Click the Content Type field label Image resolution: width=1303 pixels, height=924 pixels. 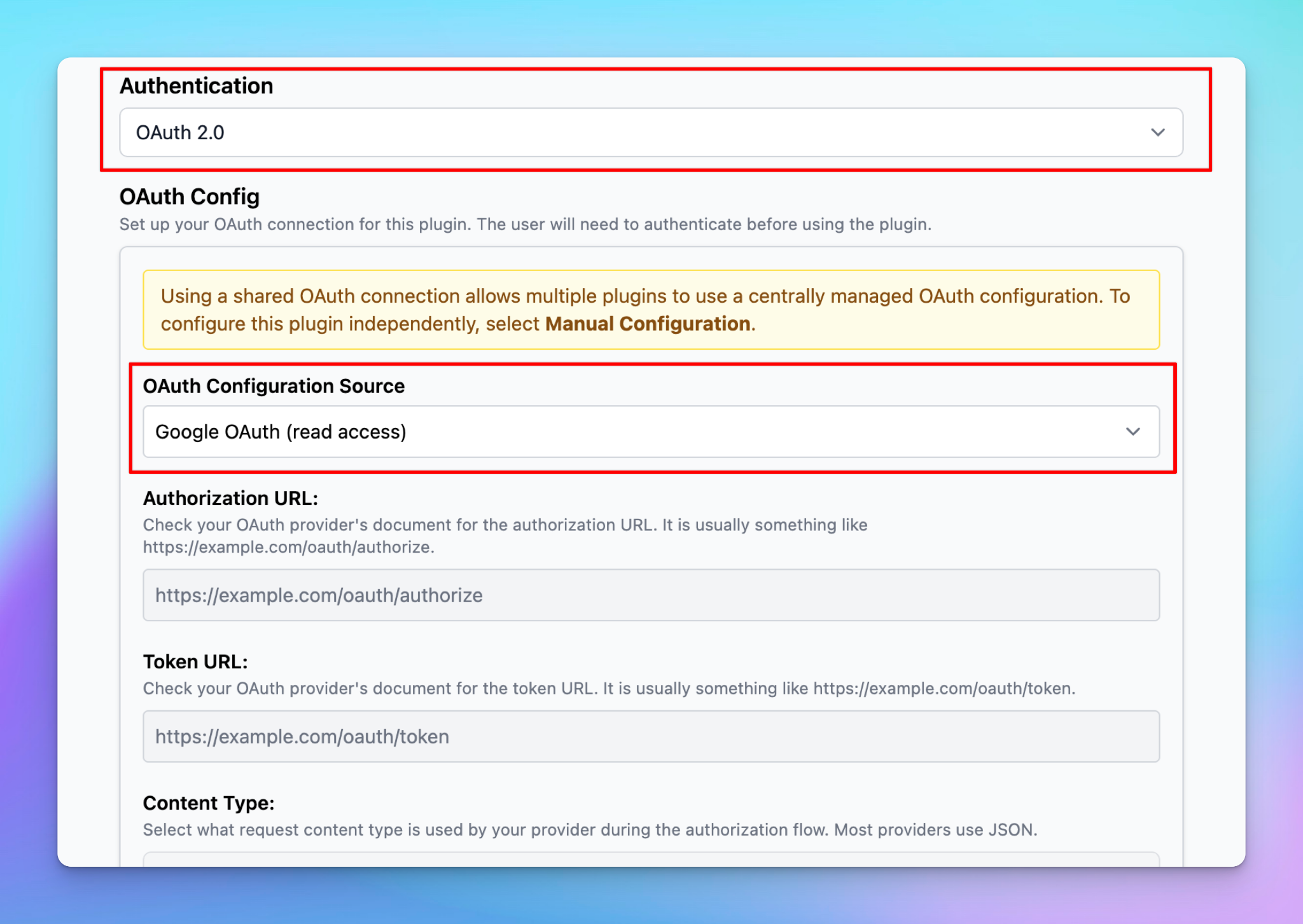[209, 803]
